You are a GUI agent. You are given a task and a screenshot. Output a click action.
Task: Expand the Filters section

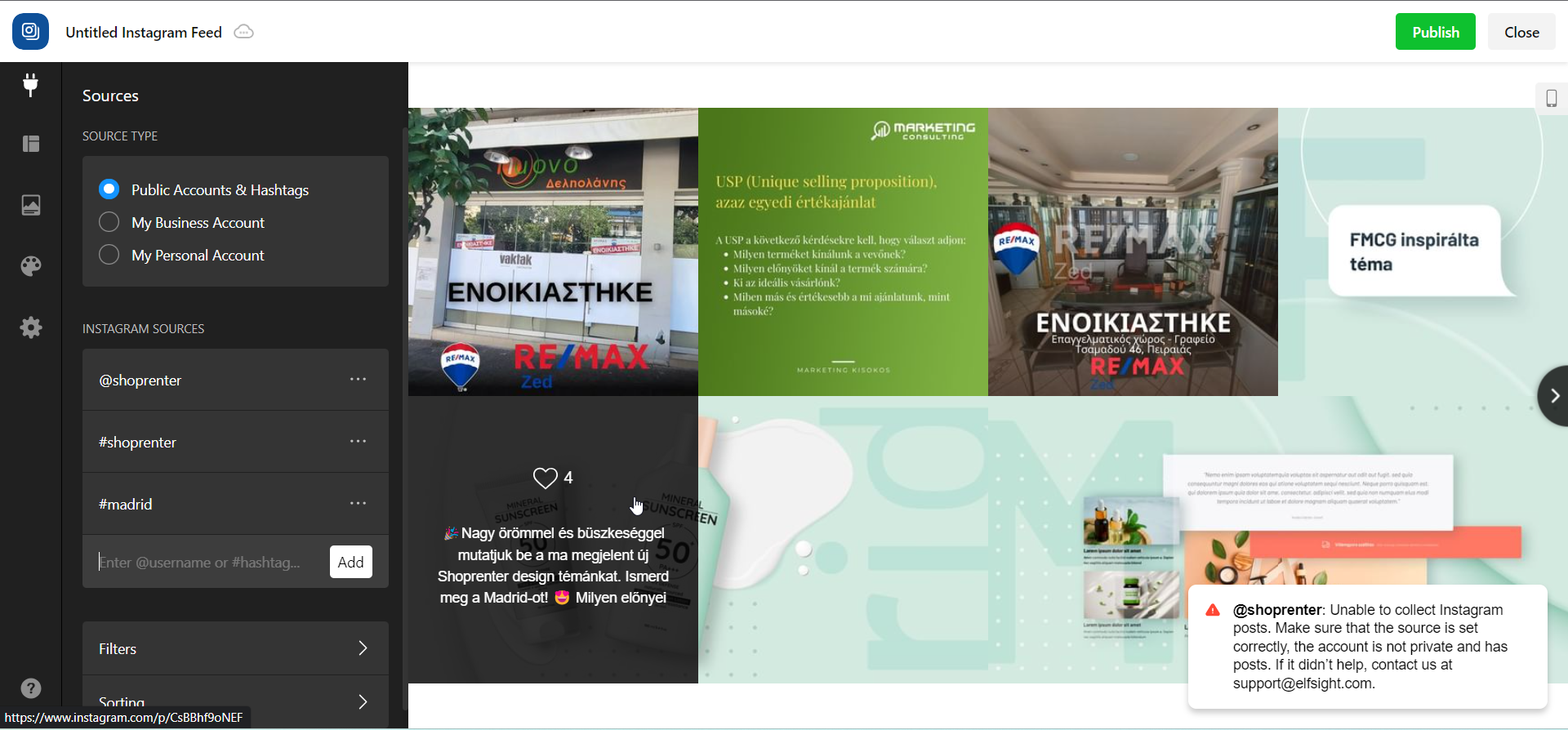[x=235, y=648]
